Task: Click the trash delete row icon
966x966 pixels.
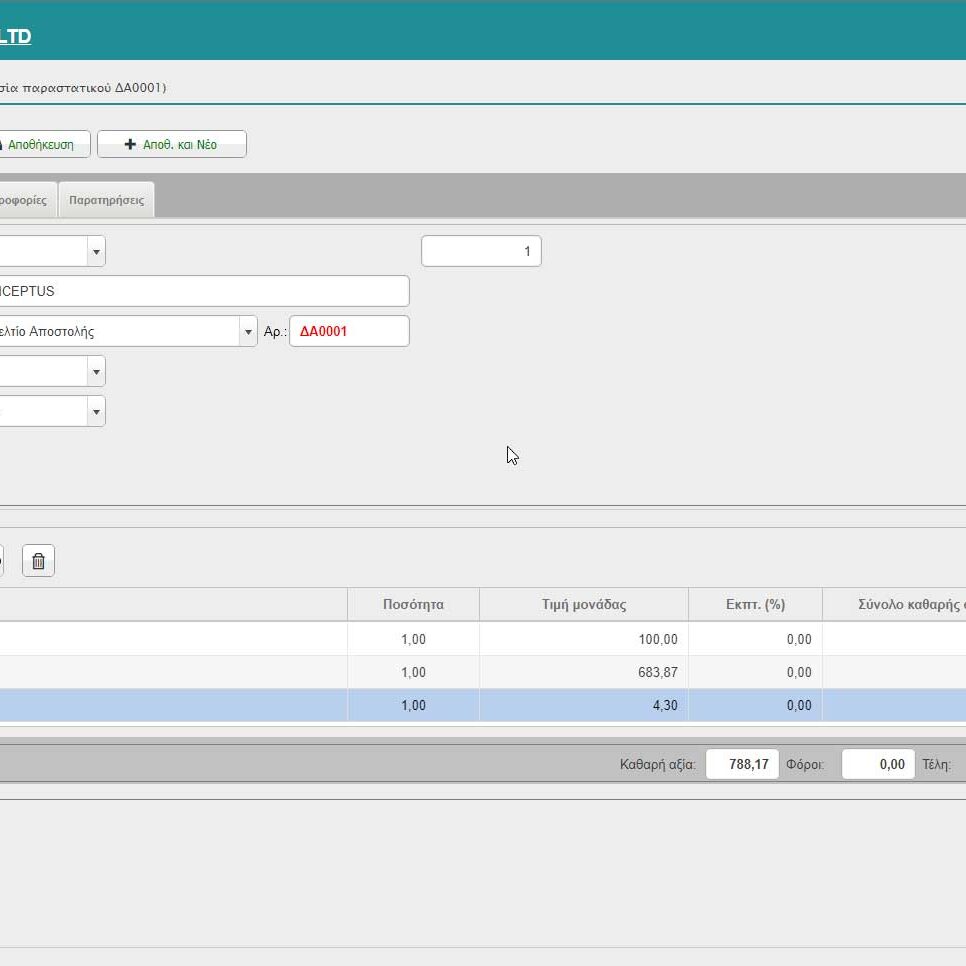Action: 38,561
